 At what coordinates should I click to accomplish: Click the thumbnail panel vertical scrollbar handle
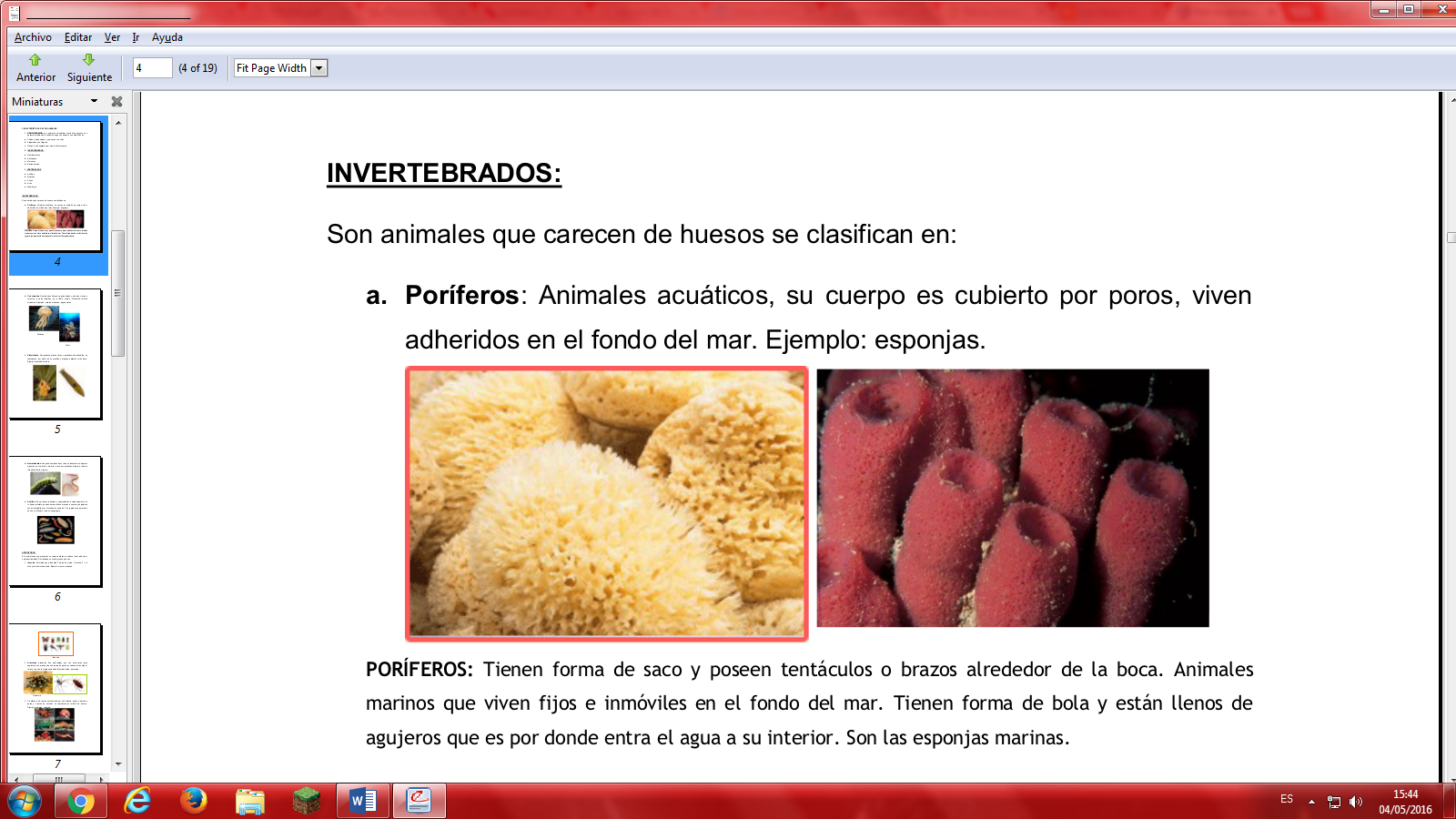118,293
